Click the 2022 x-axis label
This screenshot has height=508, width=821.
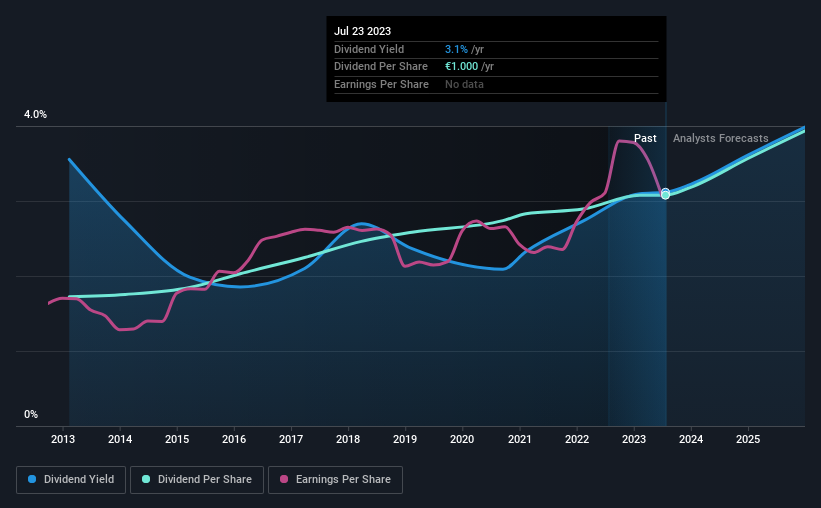[577, 439]
